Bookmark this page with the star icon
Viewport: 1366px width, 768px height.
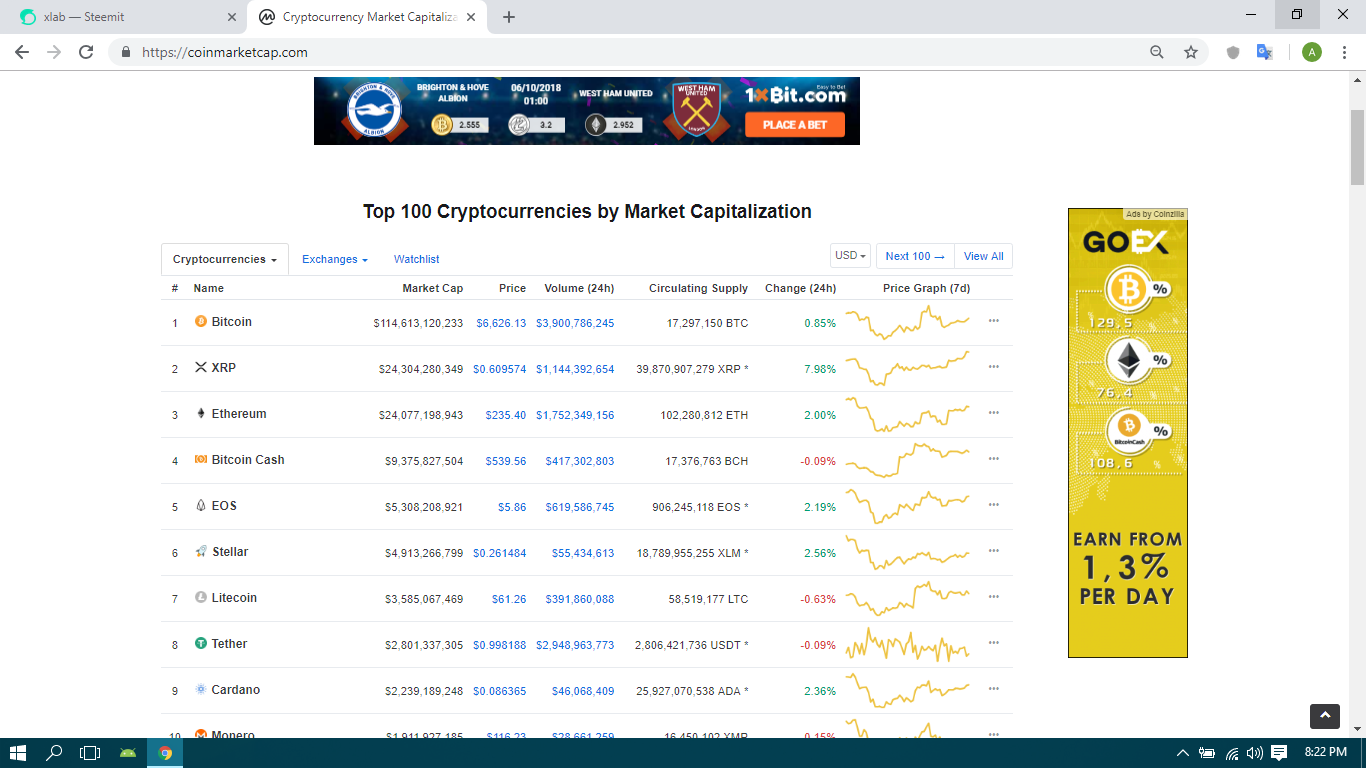(1191, 52)
